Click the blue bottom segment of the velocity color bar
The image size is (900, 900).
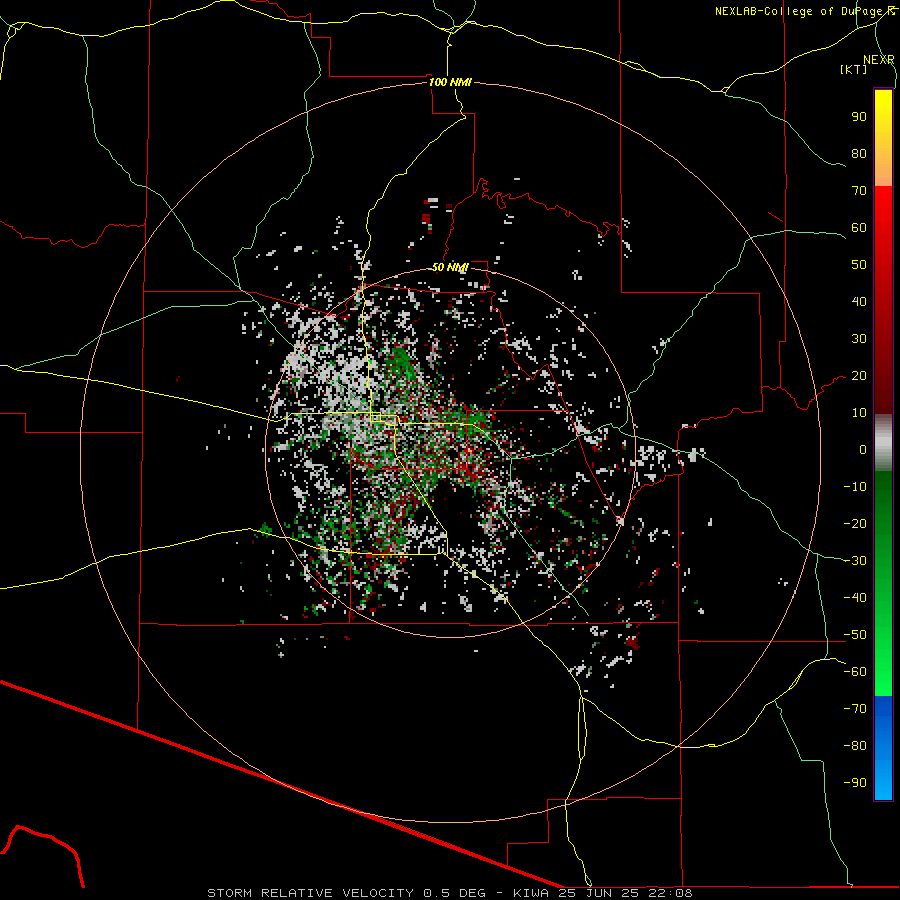click(x=883, y=747)
